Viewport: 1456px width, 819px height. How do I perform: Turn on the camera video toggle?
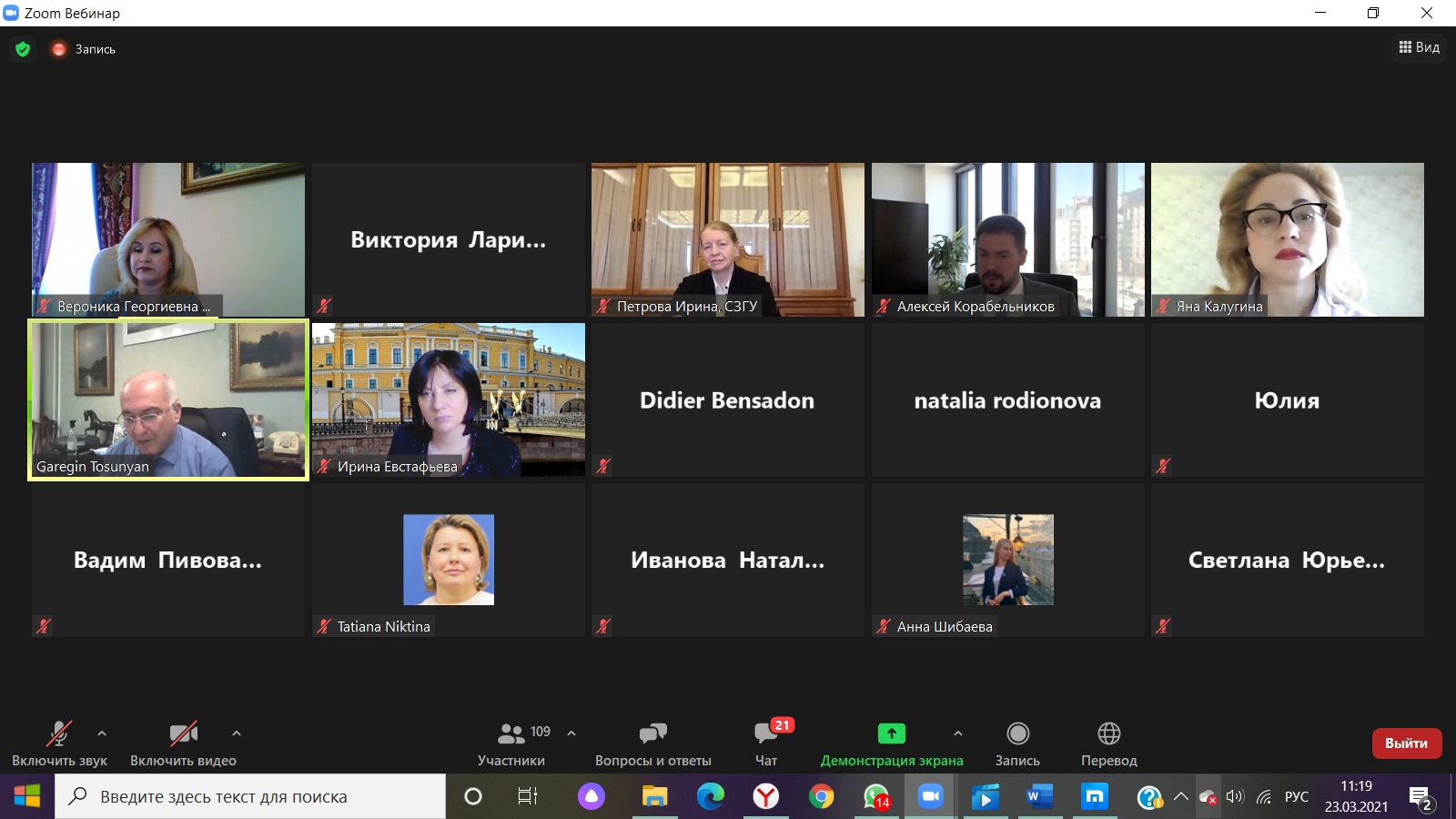coord(183,733)
